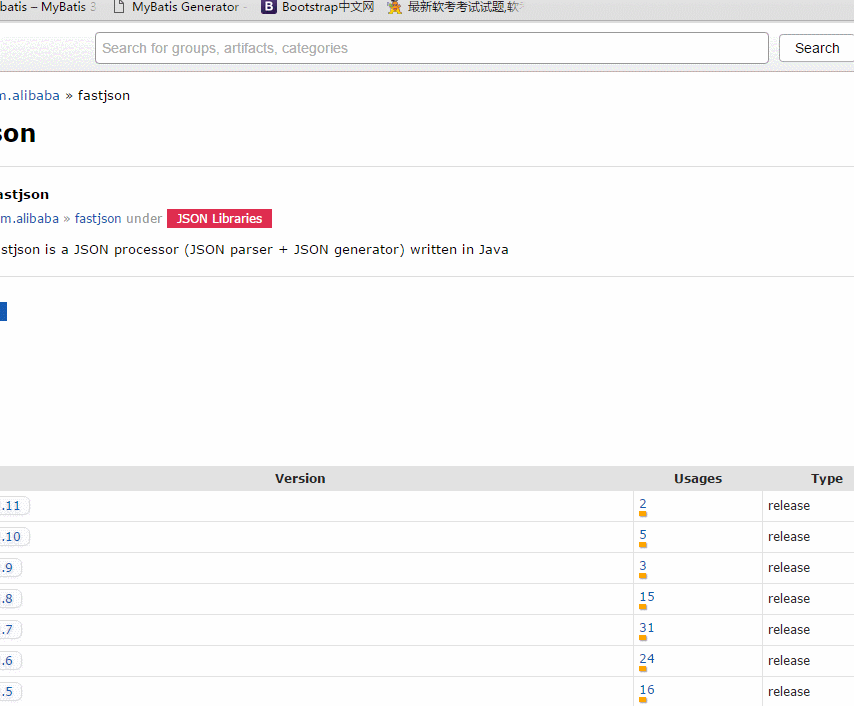Click the 软考 bookmark favicon
Image resolution: width=854 pixels, height=706 pixels.
[394, 7]
